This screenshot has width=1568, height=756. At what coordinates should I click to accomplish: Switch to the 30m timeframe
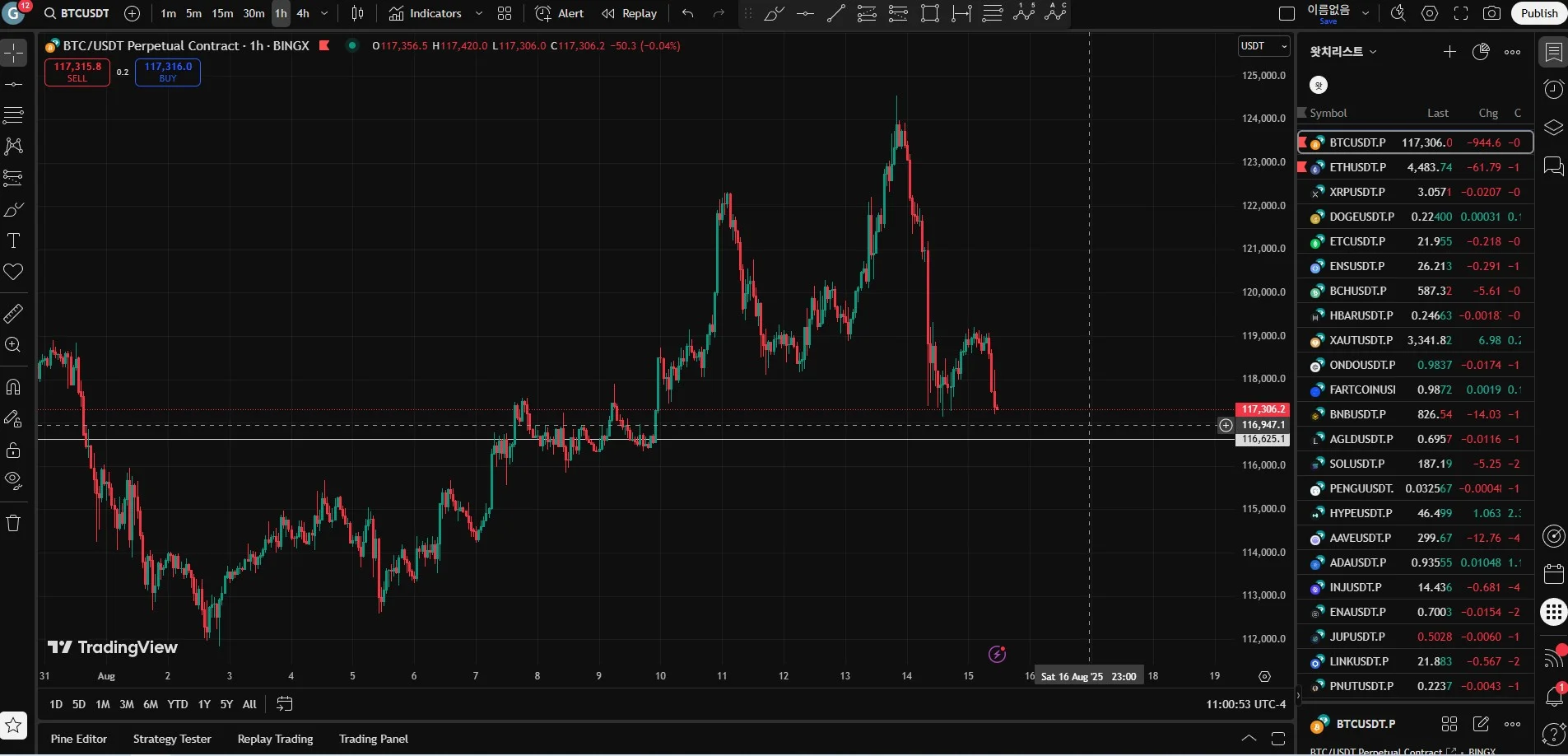tap(254, 13)
